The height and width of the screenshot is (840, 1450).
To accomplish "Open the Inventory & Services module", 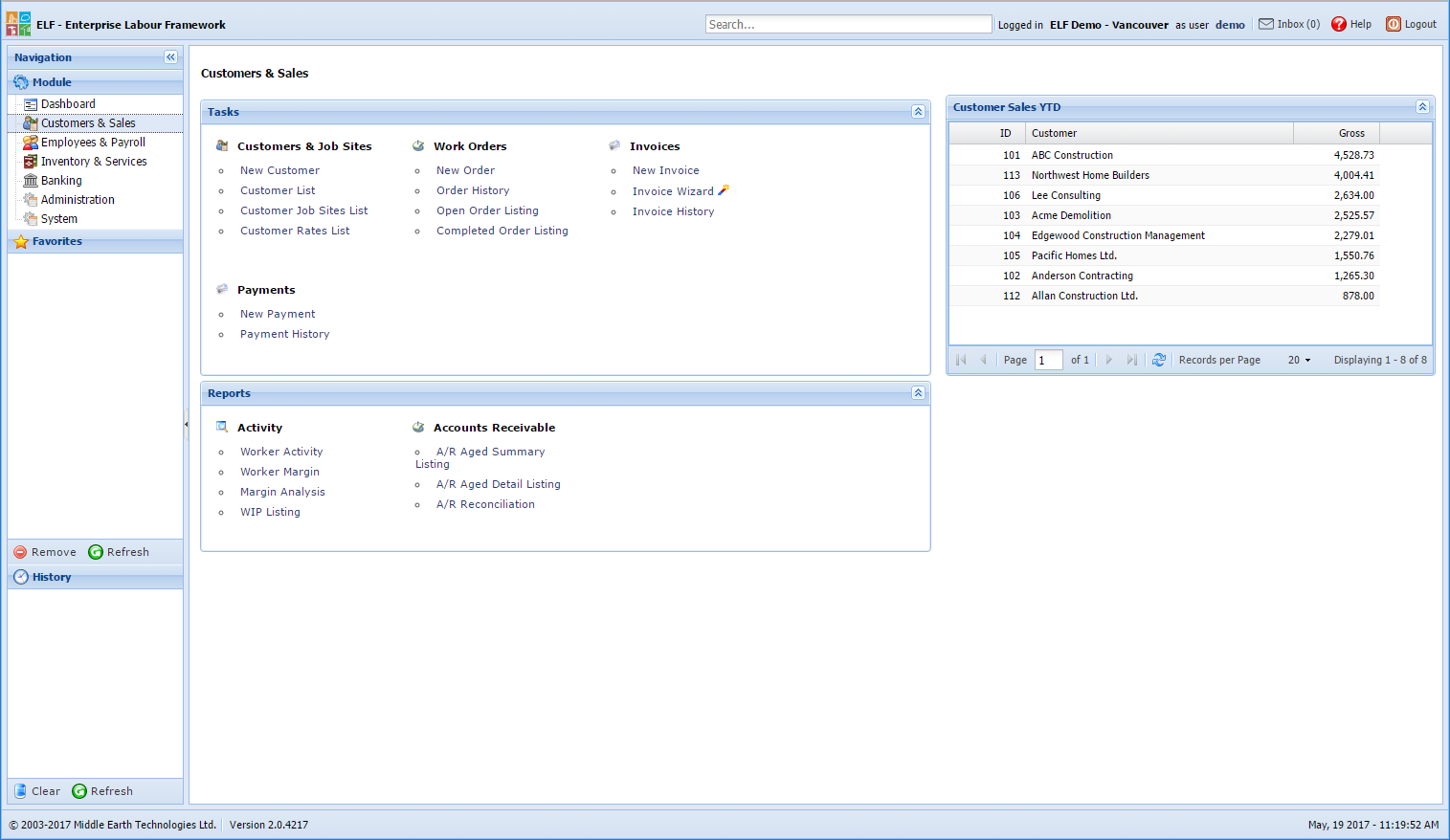I will 92,161.
